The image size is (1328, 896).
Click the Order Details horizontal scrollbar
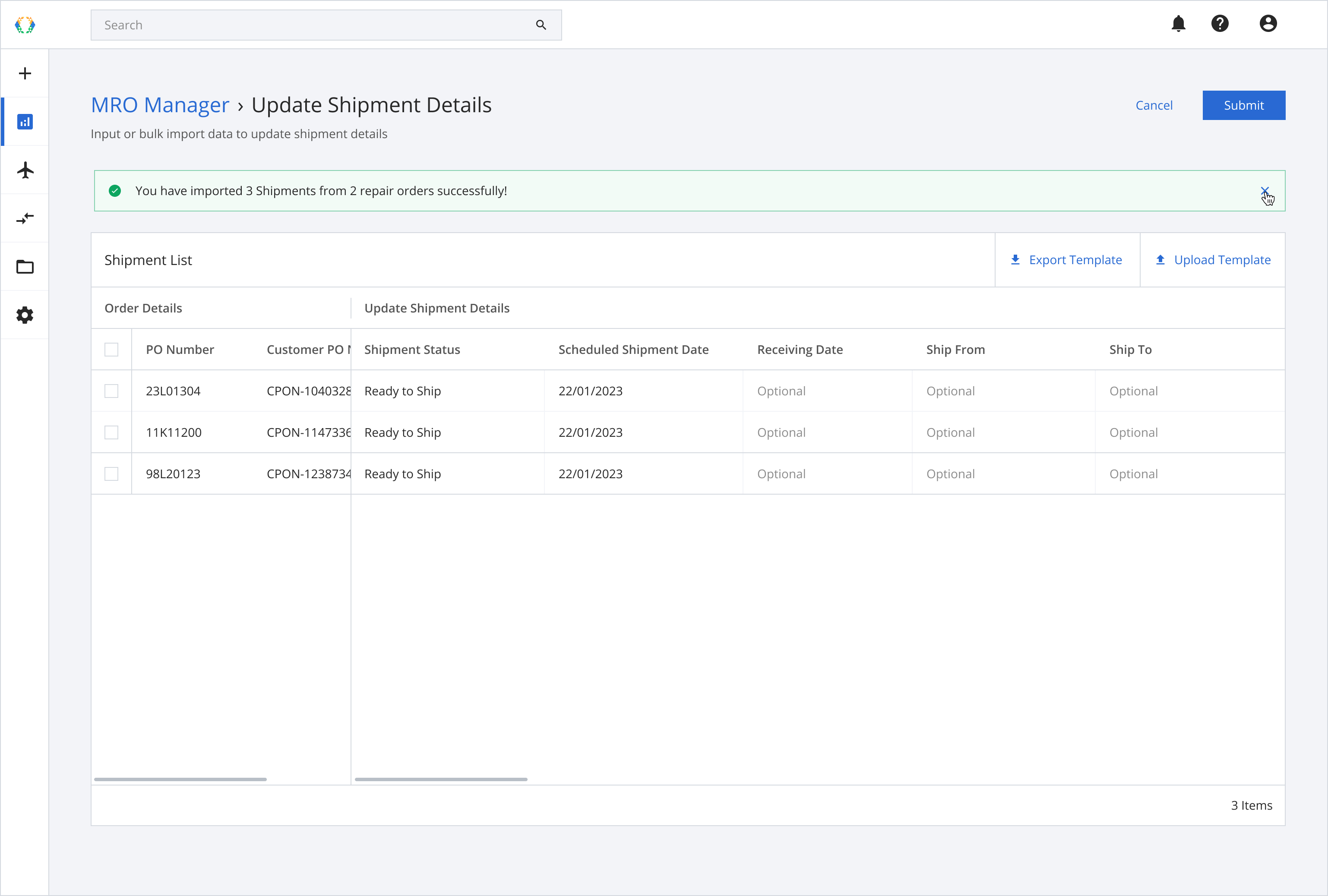pyautogui.click(x=180, y=779)
